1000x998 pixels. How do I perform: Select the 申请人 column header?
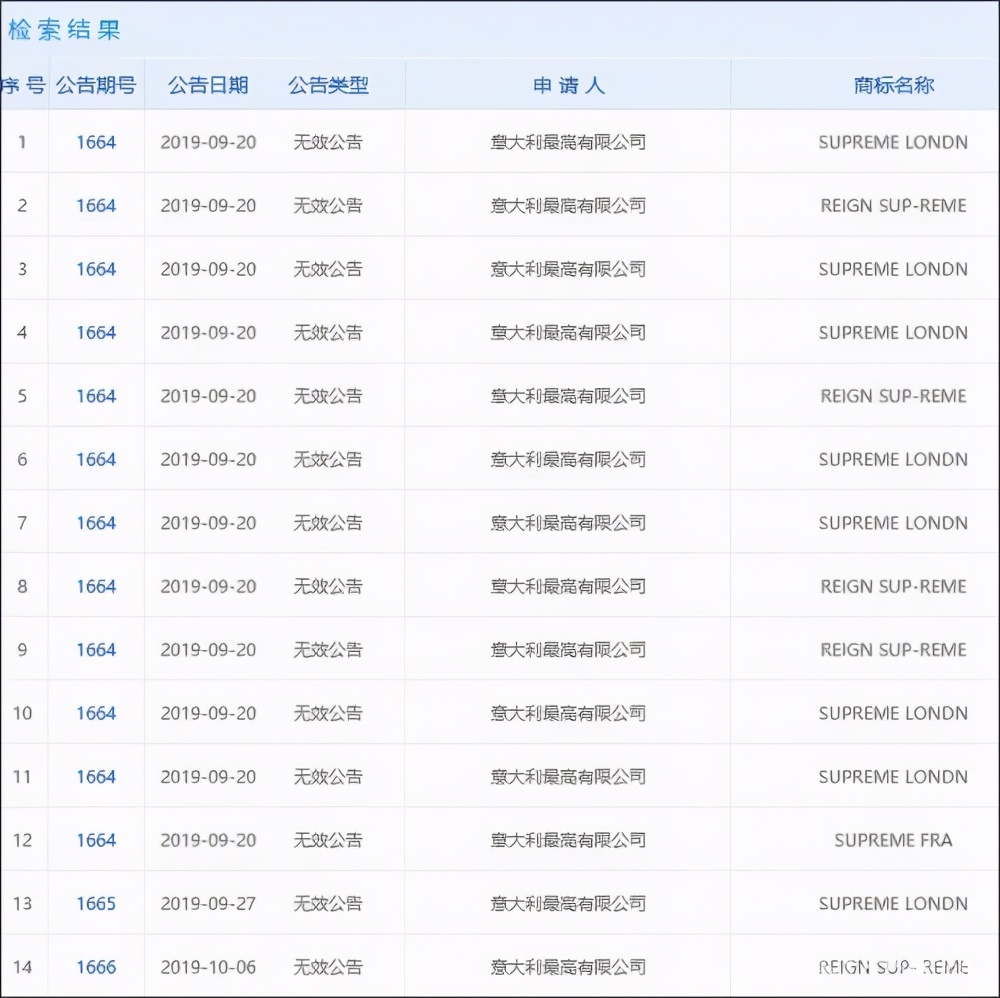coord(567,85)
